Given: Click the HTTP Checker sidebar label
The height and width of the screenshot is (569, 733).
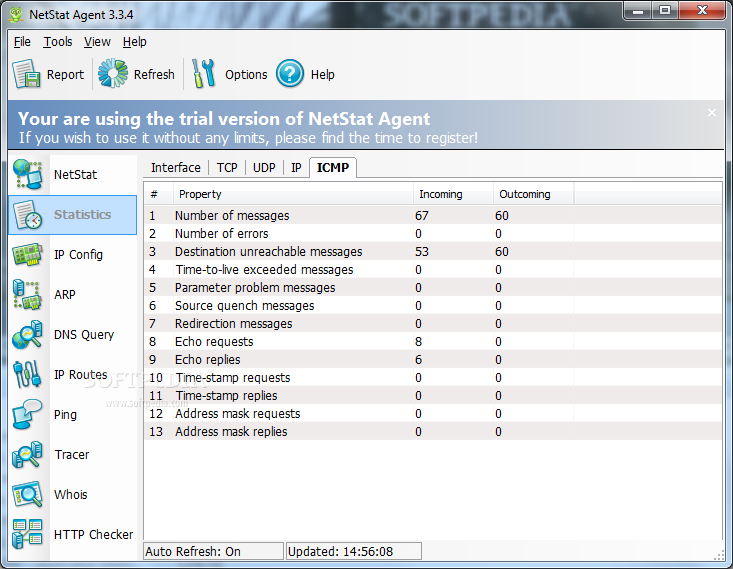Looking at the screenshot, I should [93, 534].
